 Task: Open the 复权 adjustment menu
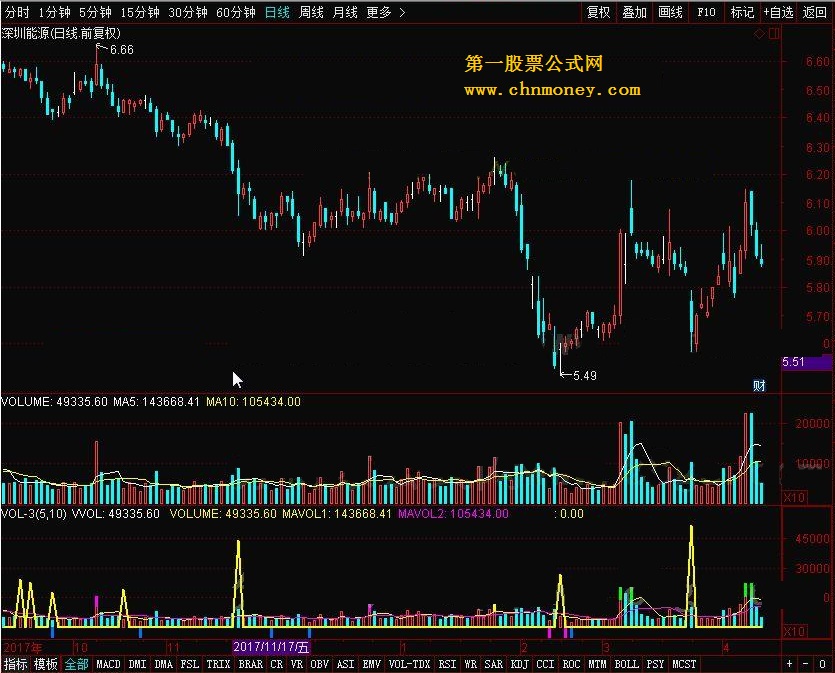tap(598, 12)
